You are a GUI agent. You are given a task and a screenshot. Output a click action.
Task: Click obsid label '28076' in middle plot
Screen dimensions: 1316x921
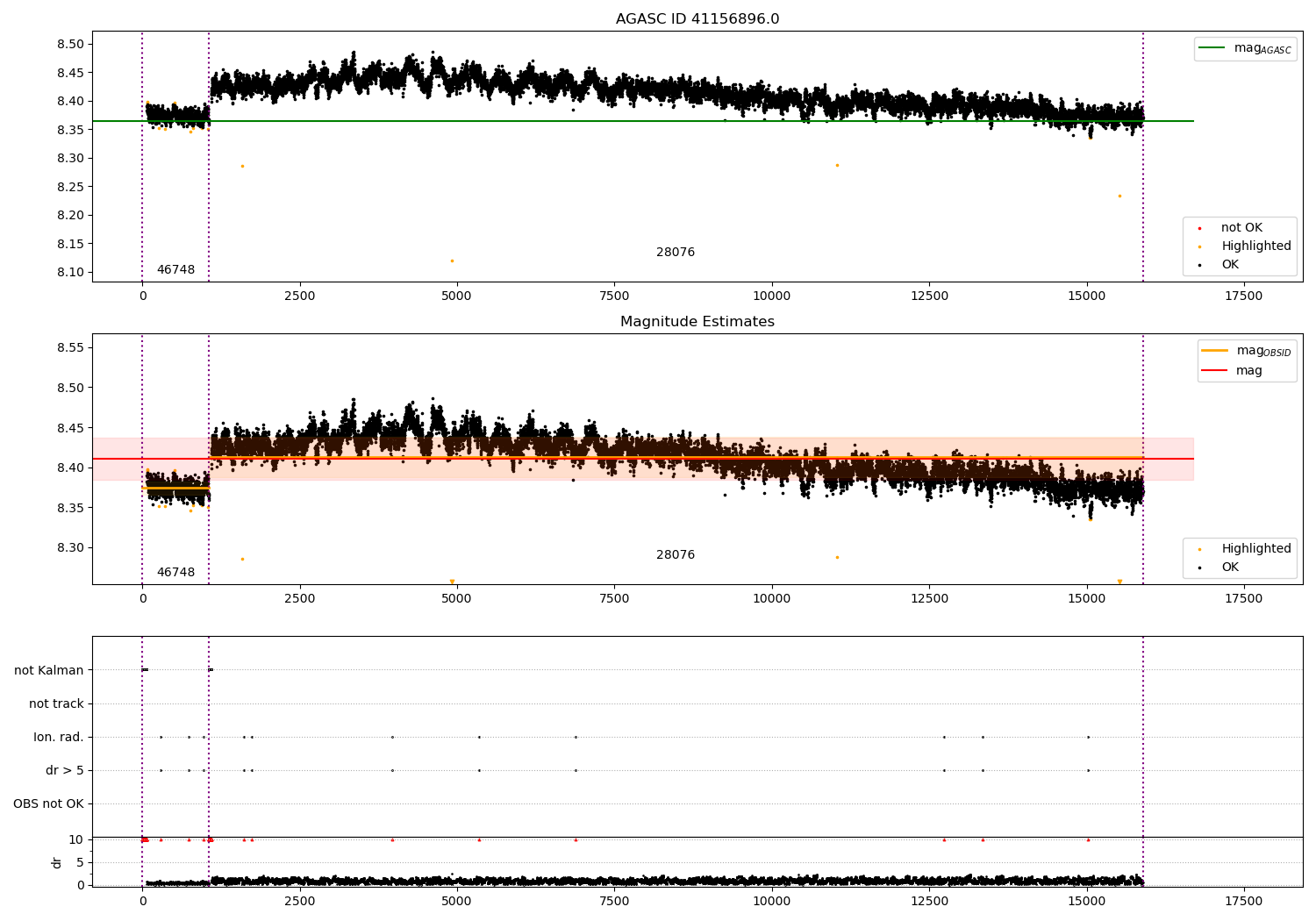[676, 555]
